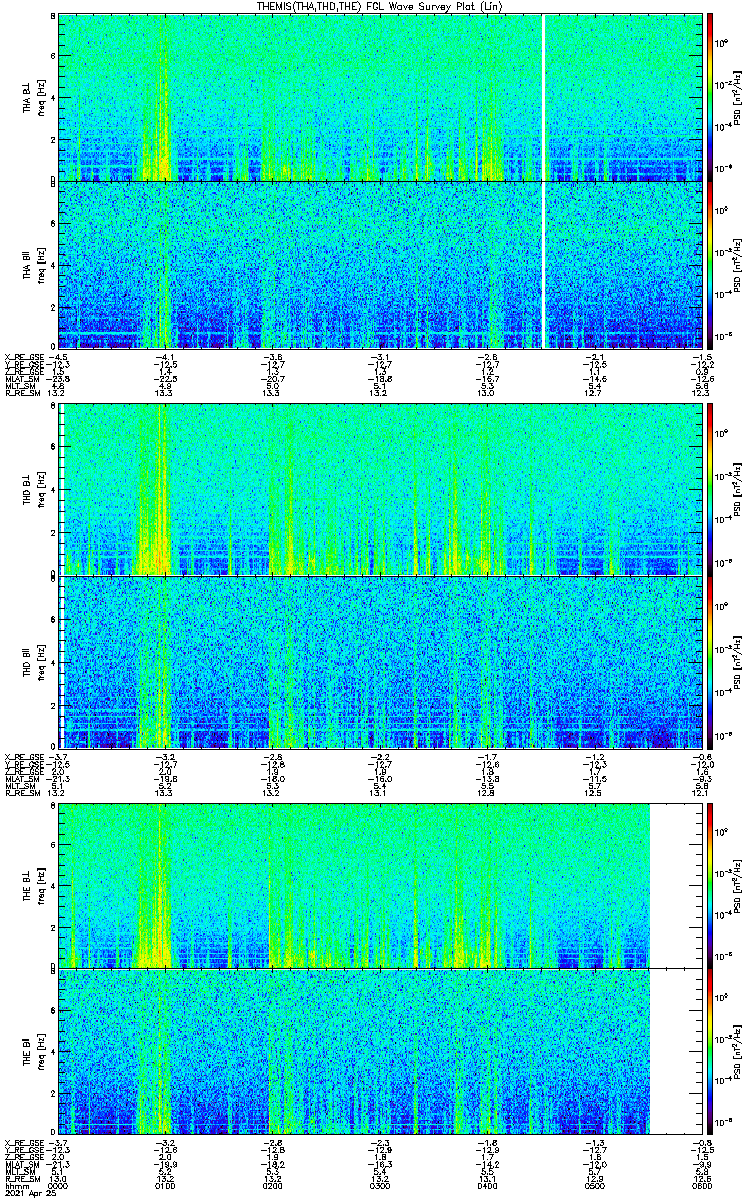Click the THA B-perpendicular PSD color bar
750x1200 pixels.
coord(710,96)
